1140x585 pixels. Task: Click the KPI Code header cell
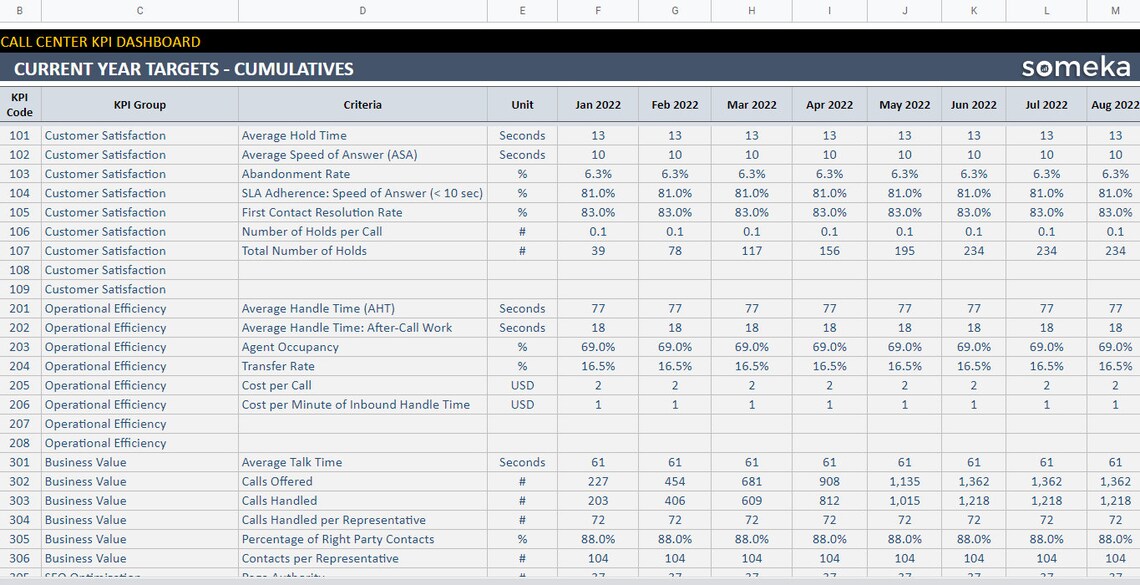[x=18, y=104]
